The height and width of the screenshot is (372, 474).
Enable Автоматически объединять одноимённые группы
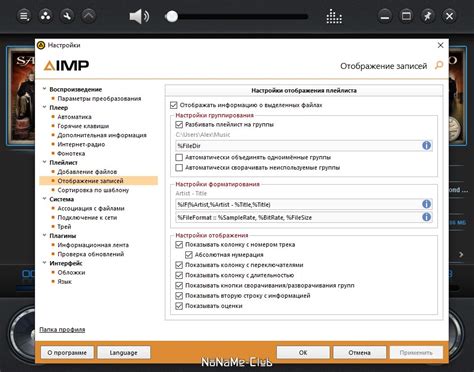tap(179, 157)
